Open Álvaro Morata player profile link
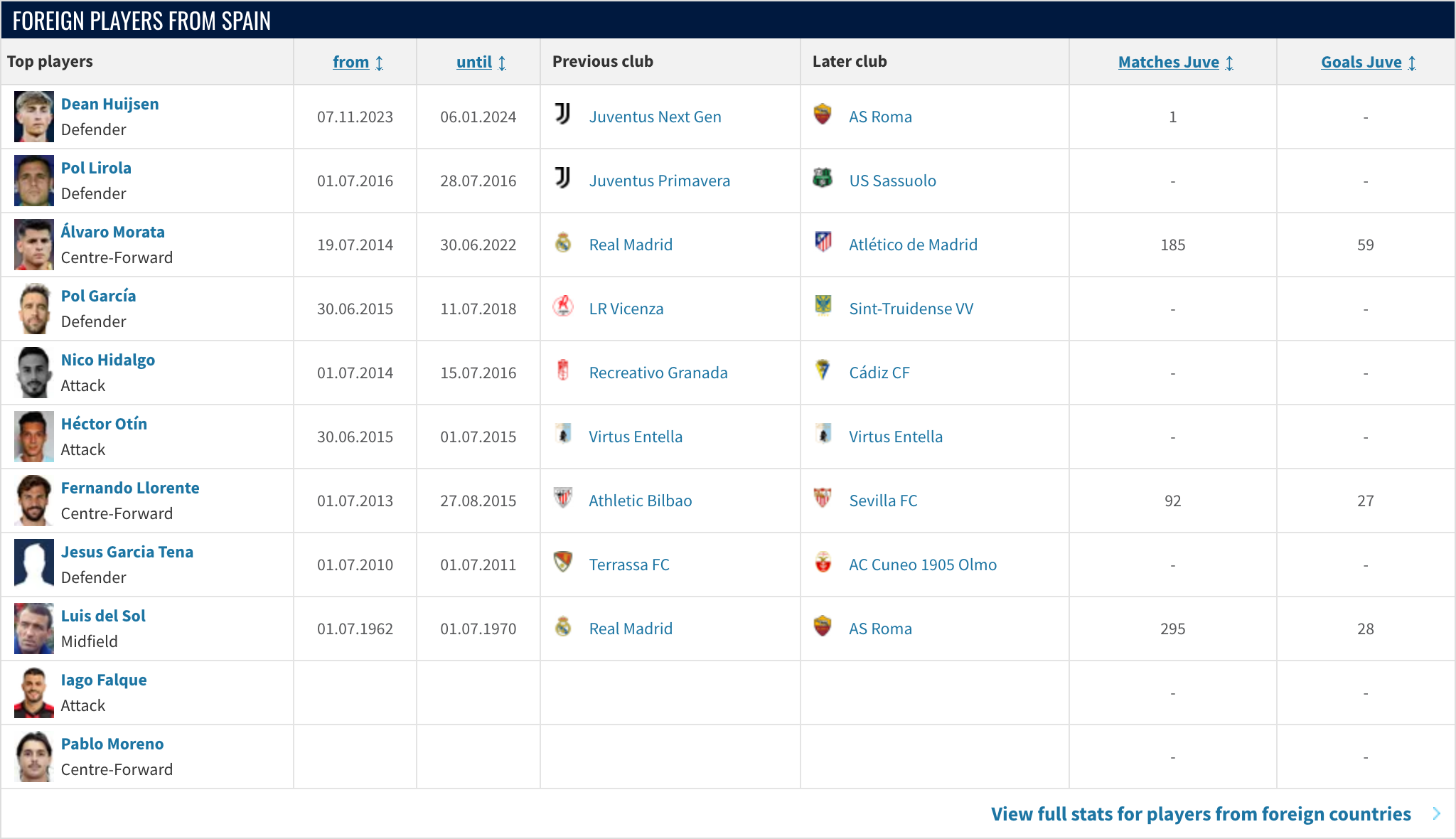The width and height of the screenshot is (1456, 839). click(x=112, y=232)
